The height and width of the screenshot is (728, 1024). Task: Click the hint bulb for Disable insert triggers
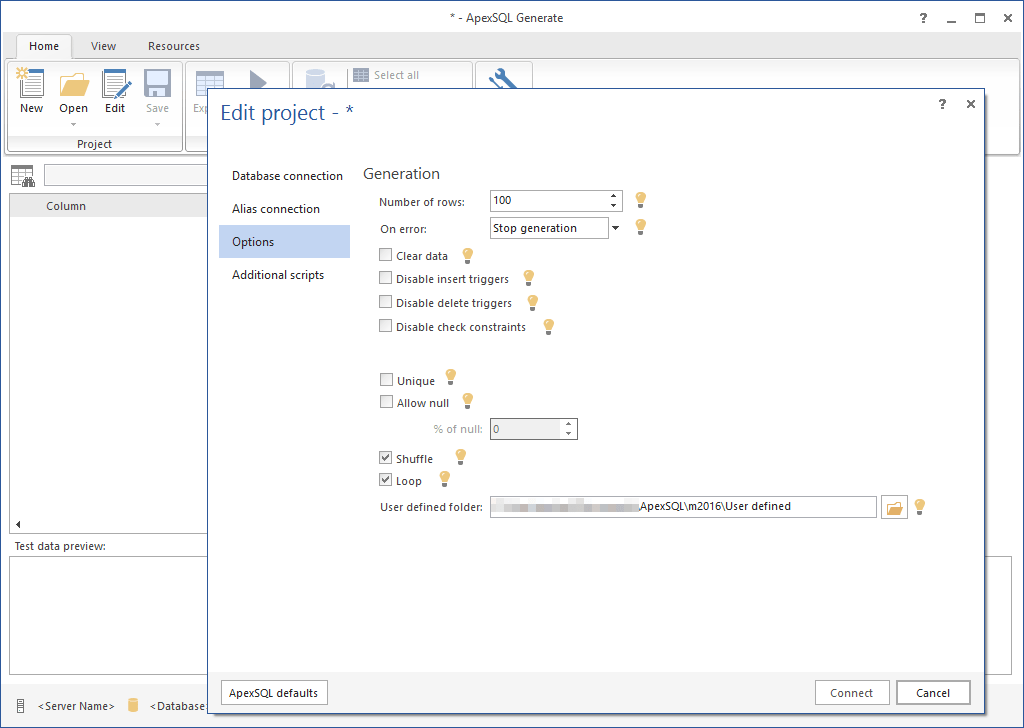click(x=528, y=278)
